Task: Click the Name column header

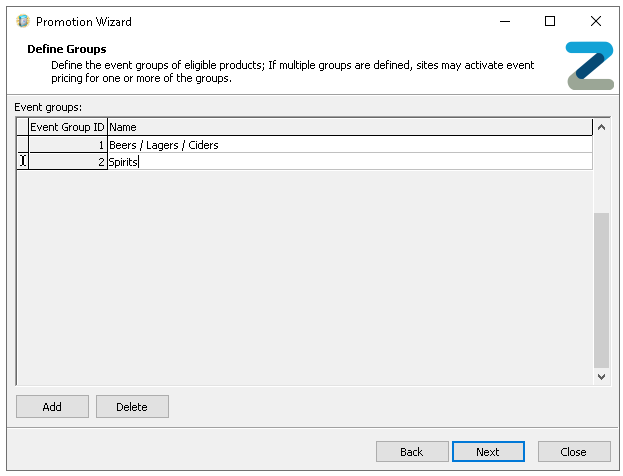Action: [349, 127]
